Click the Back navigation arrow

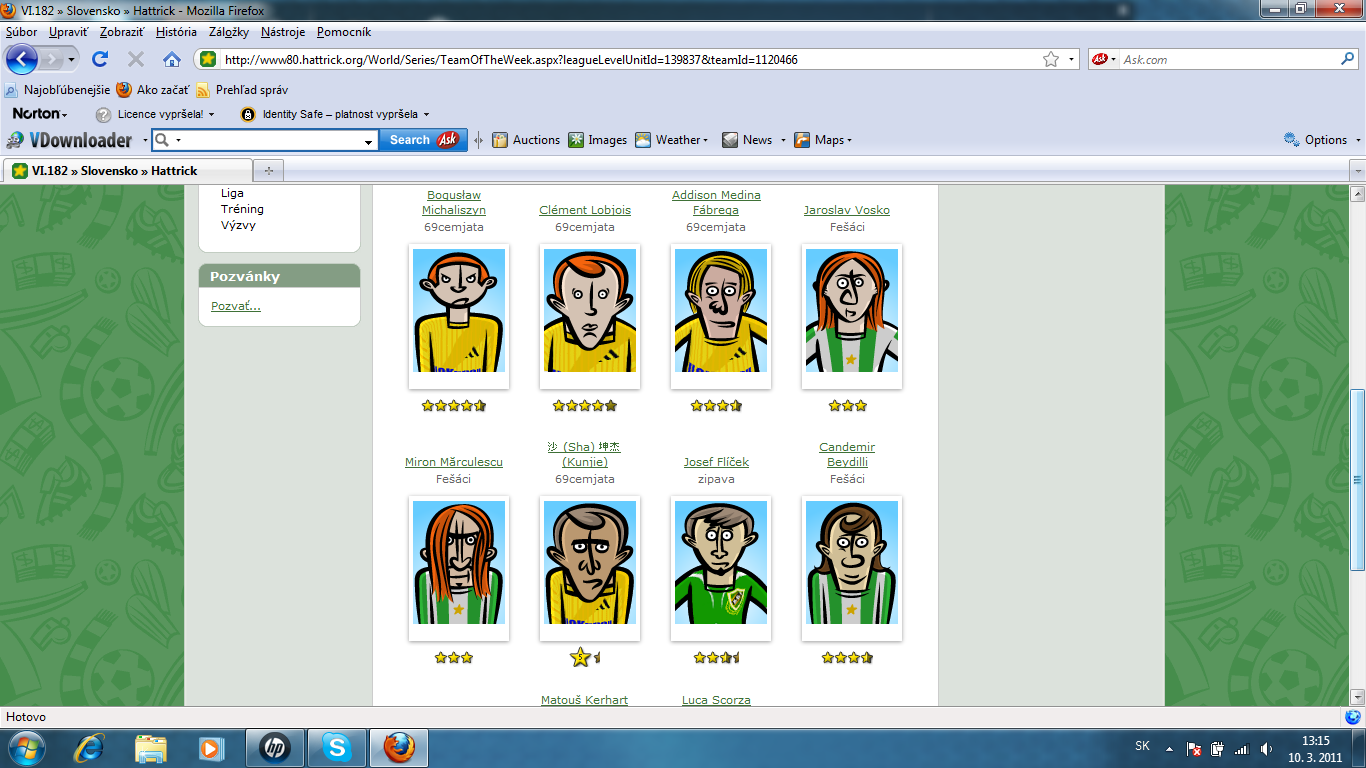[22, 59]
